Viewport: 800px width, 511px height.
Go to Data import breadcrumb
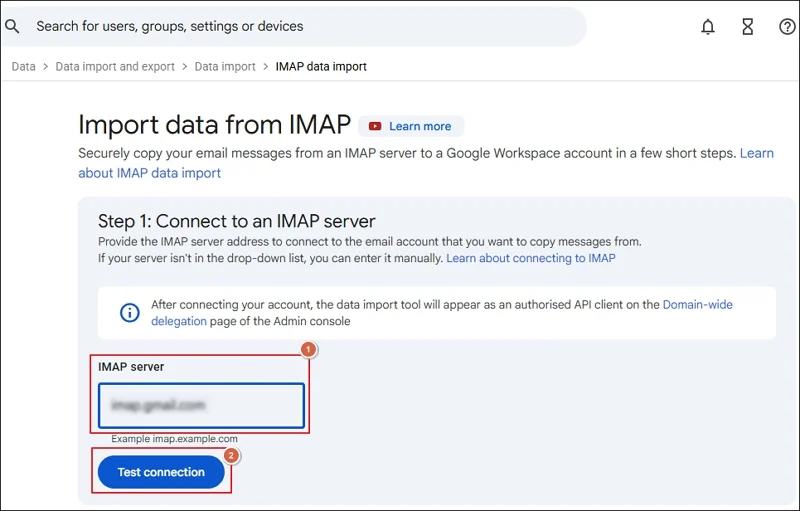(225, 67)
